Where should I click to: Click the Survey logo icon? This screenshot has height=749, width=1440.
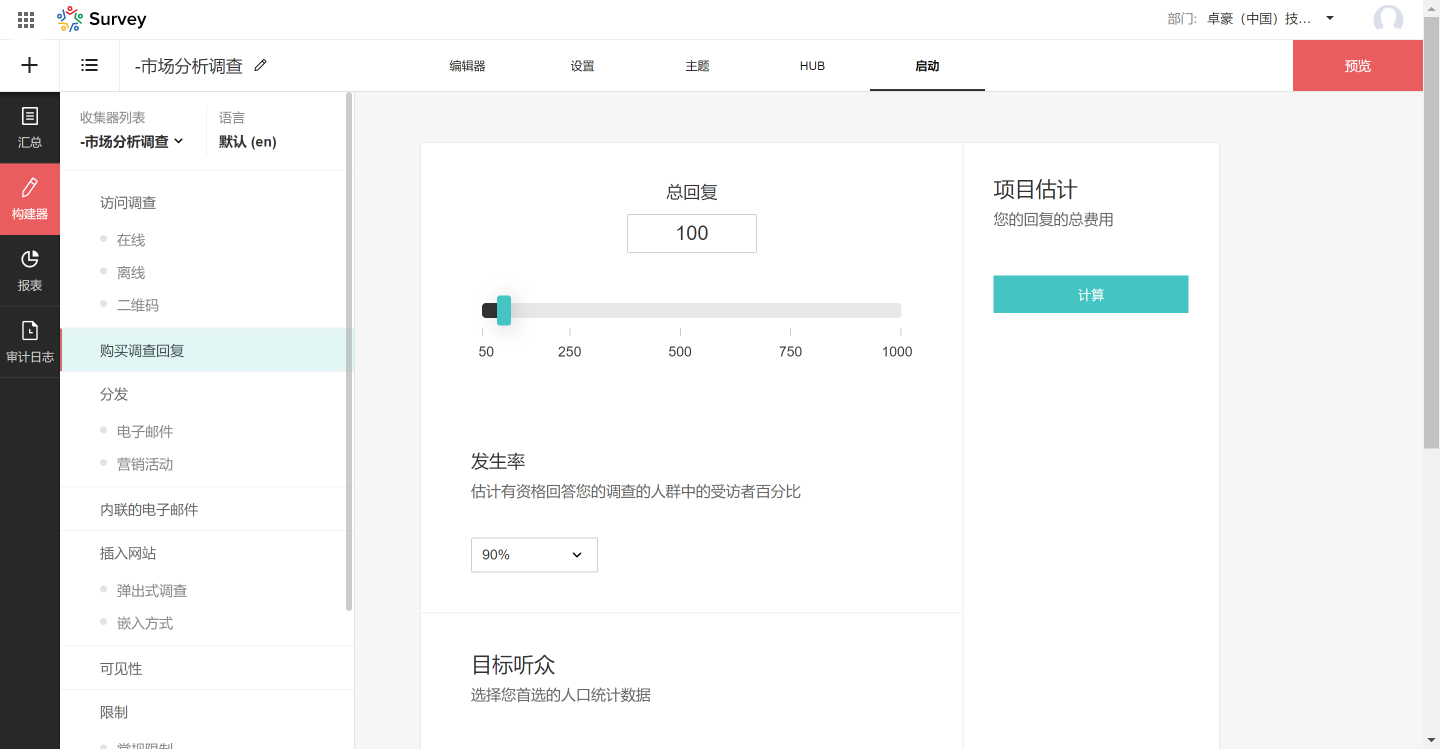[69, 19]
